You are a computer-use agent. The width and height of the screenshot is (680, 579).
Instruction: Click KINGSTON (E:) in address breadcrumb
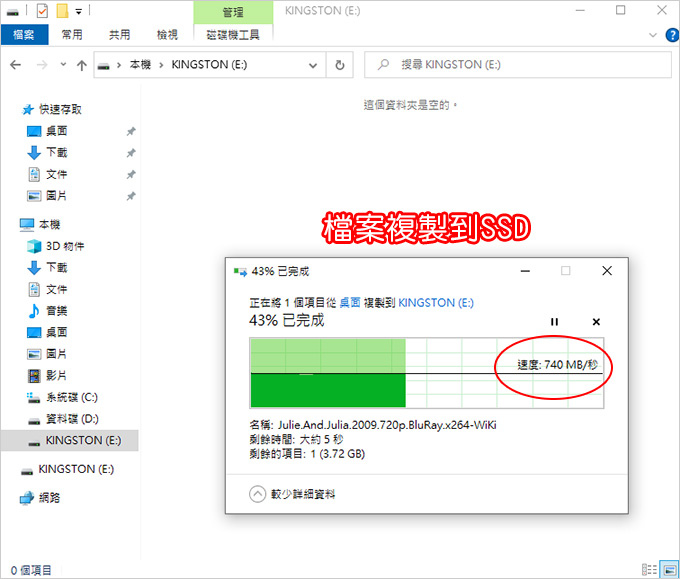(209, 65)
